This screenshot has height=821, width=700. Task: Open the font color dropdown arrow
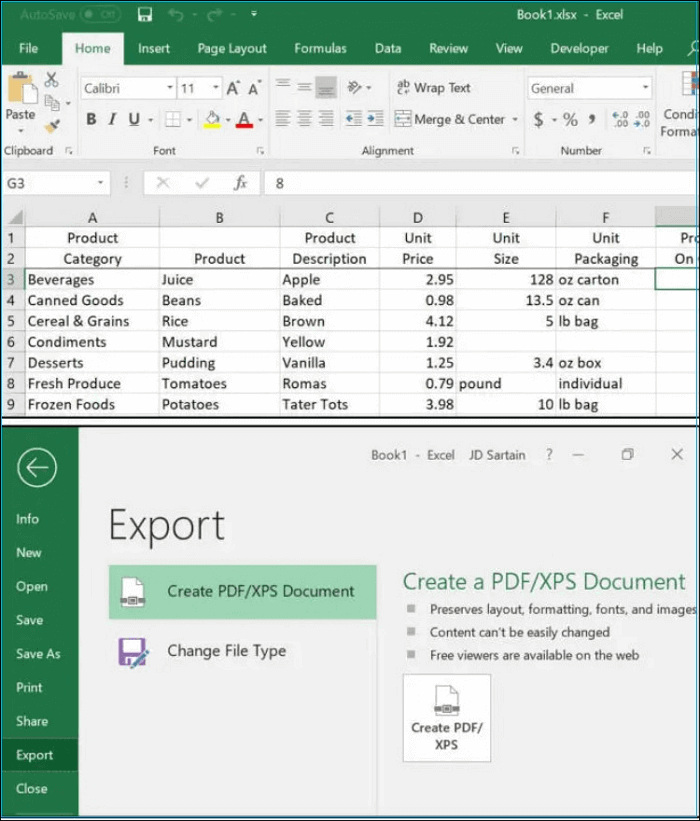[260, 120]
